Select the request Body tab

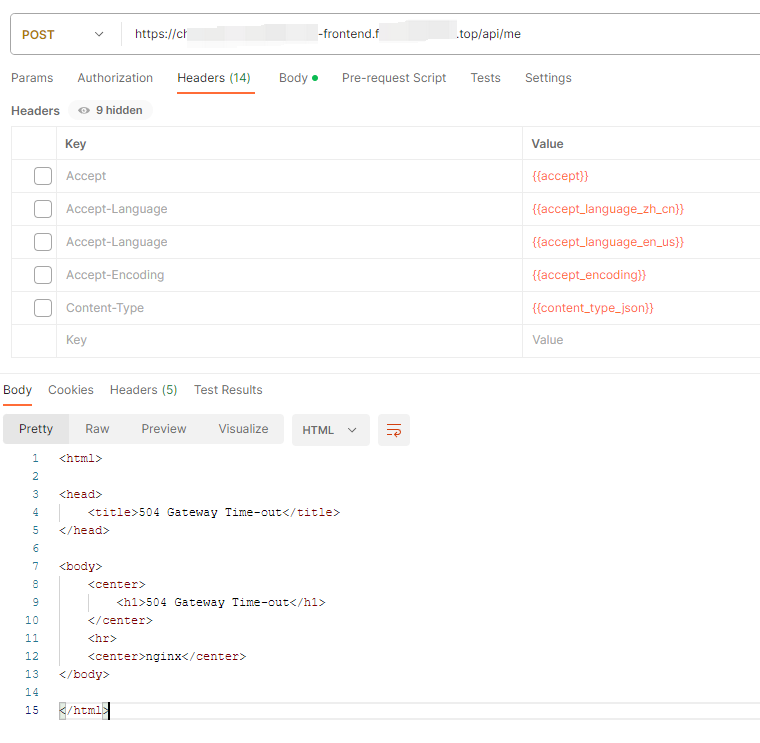point(297,78)
